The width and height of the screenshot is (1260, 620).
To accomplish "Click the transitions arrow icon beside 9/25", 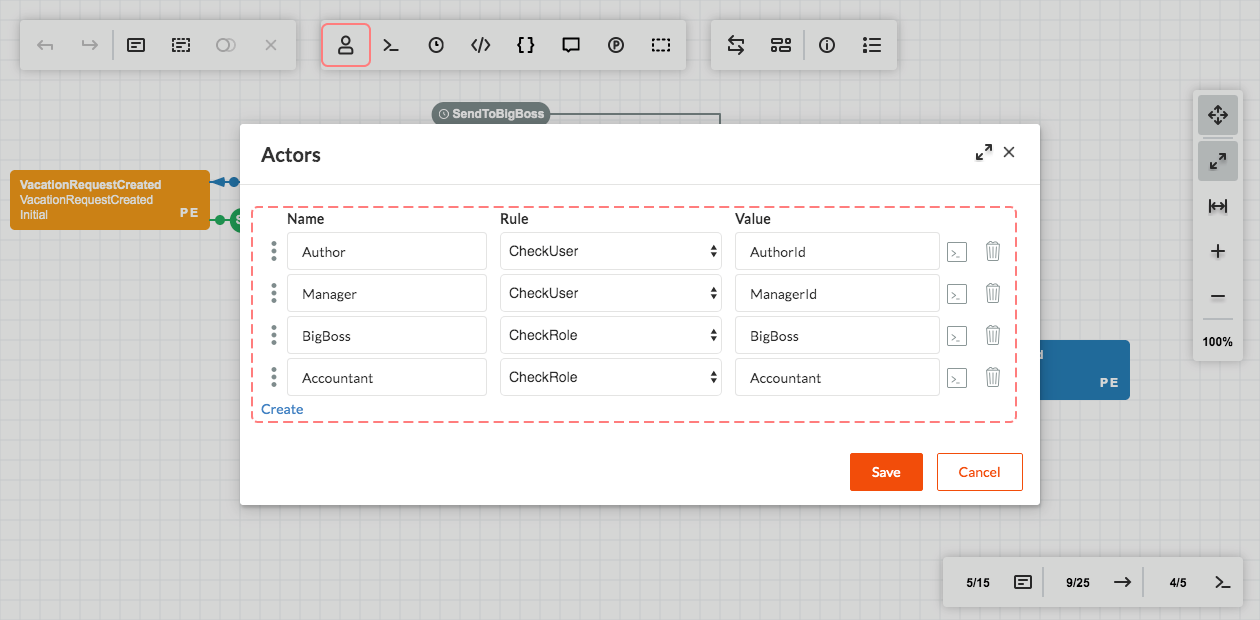I will click(1123, 582).
